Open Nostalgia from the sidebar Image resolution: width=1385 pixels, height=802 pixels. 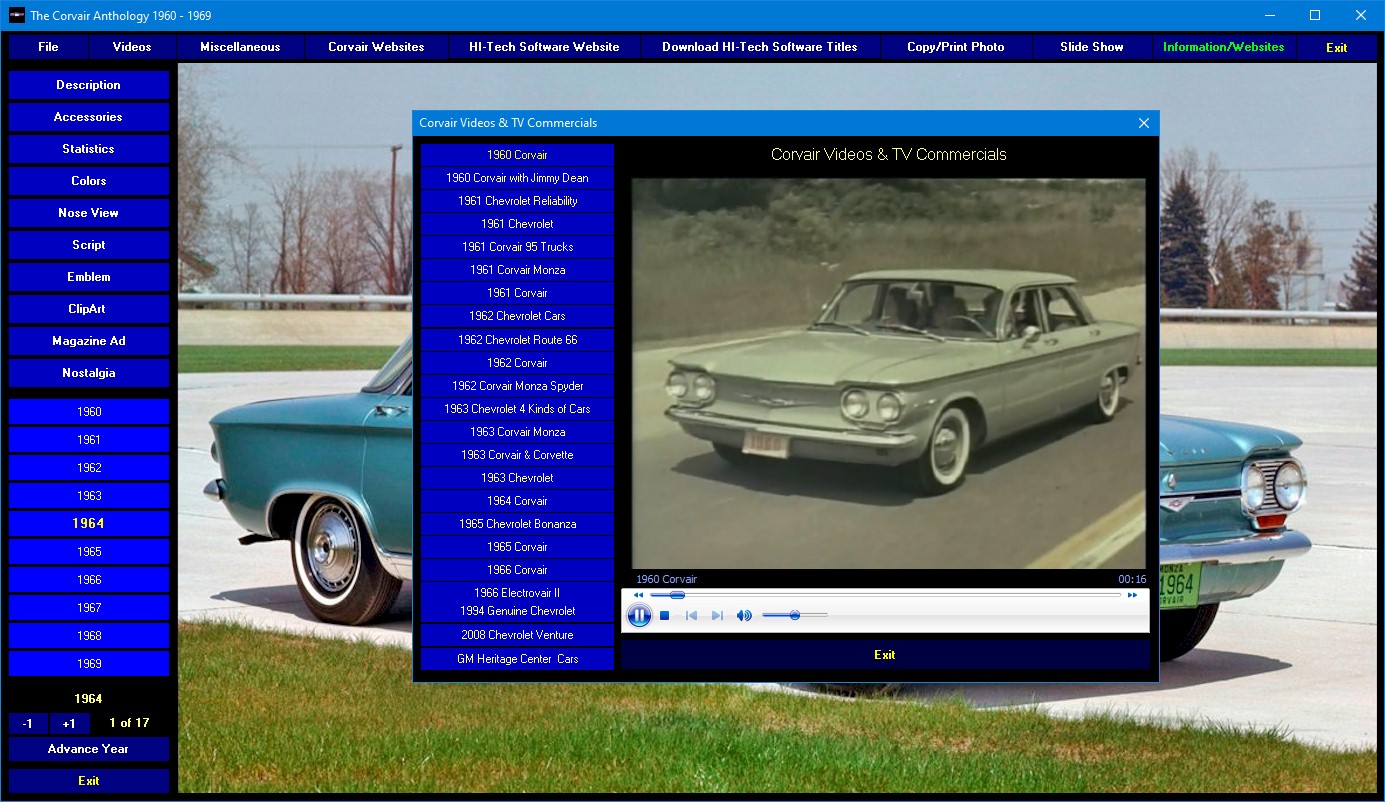tap(89, 373)
